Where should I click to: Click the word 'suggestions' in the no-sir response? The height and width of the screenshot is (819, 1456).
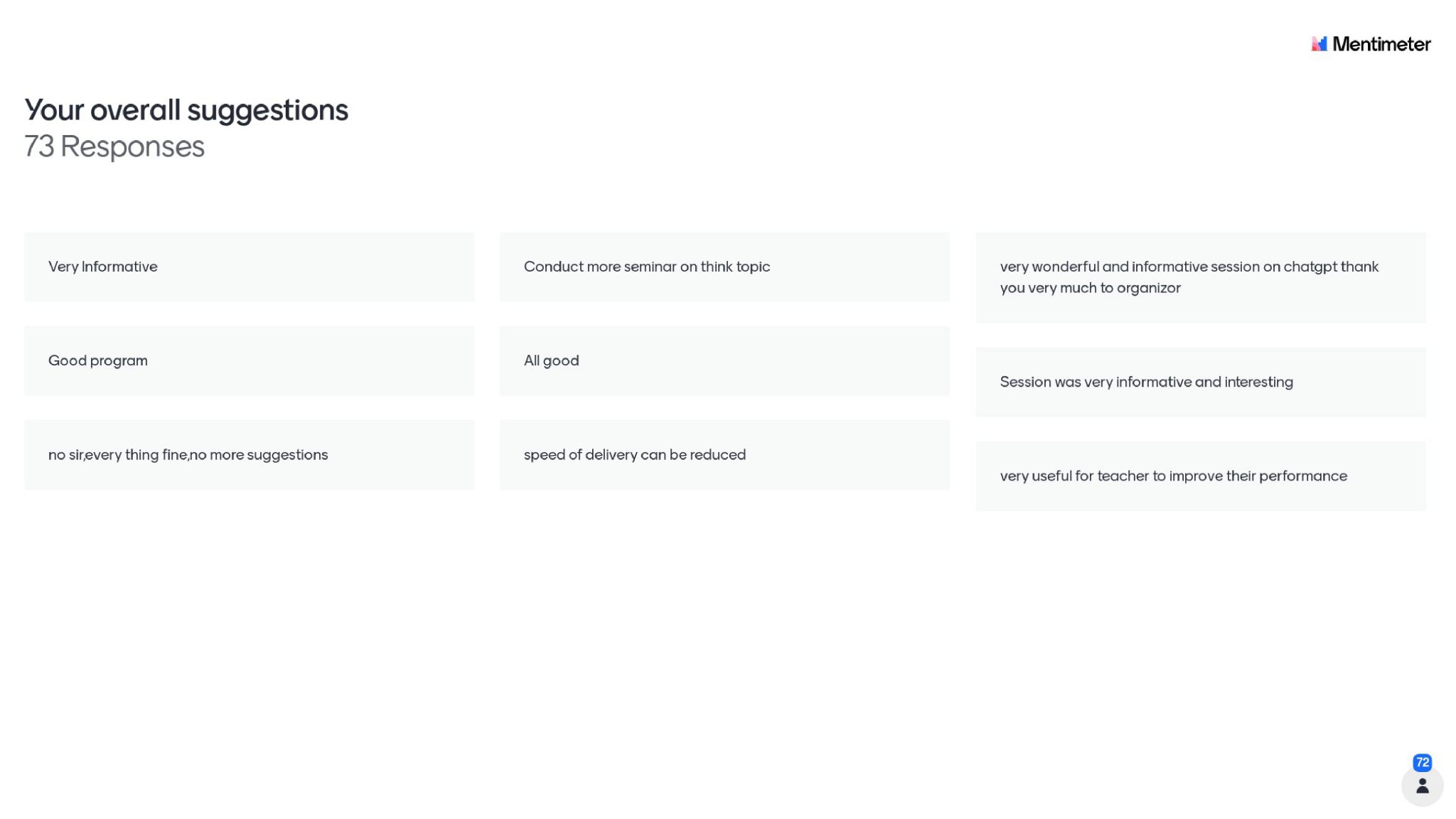click(x=287, y=455)
